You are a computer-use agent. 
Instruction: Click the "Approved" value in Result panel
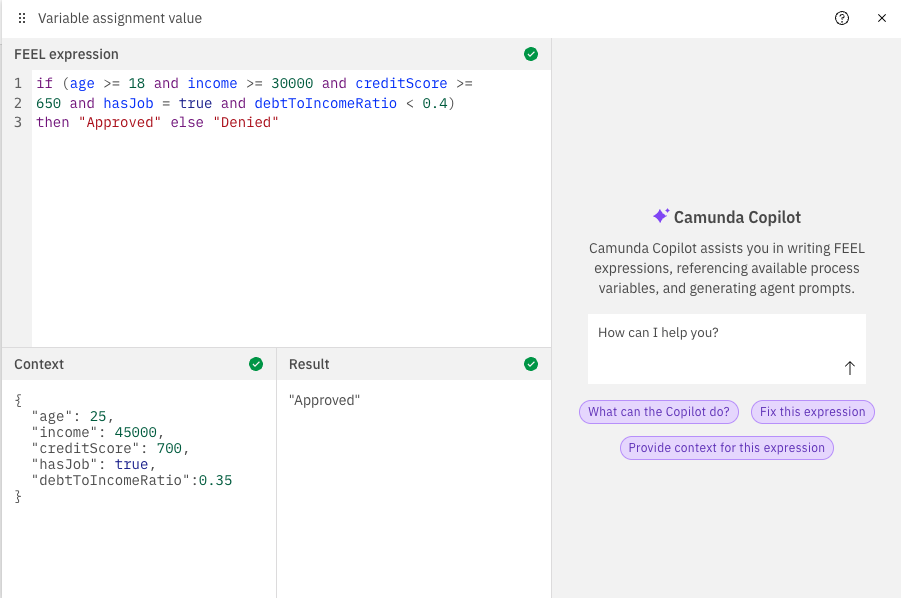[324, 400]
